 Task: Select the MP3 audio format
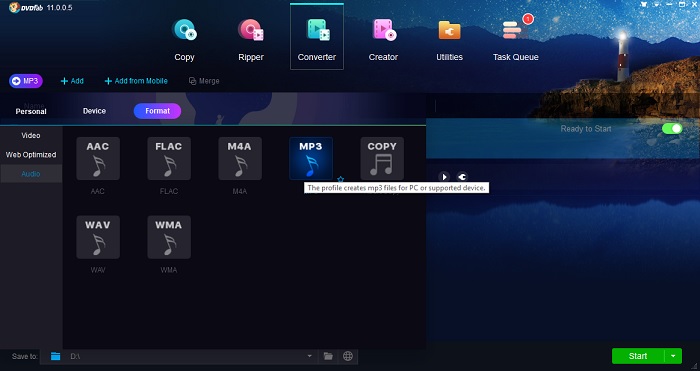coord(311,158)
